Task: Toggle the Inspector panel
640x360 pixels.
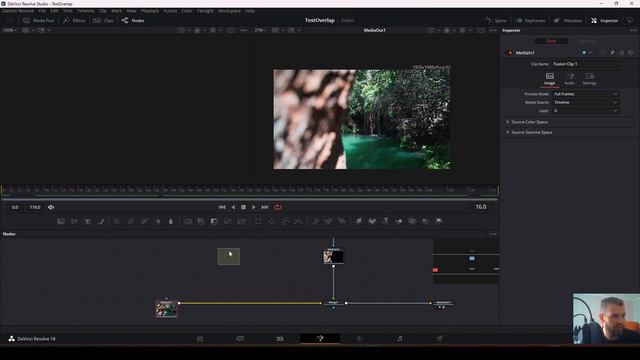Action: 604,20
